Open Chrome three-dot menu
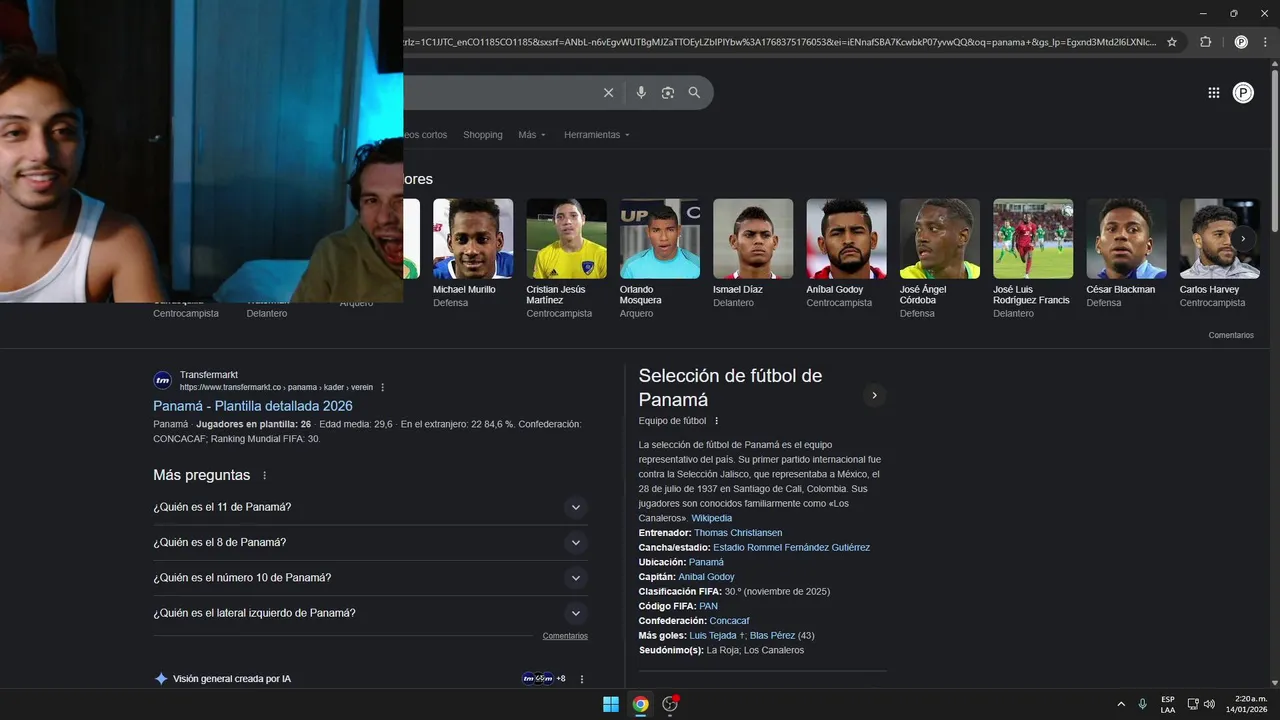 click(1267, 42)
